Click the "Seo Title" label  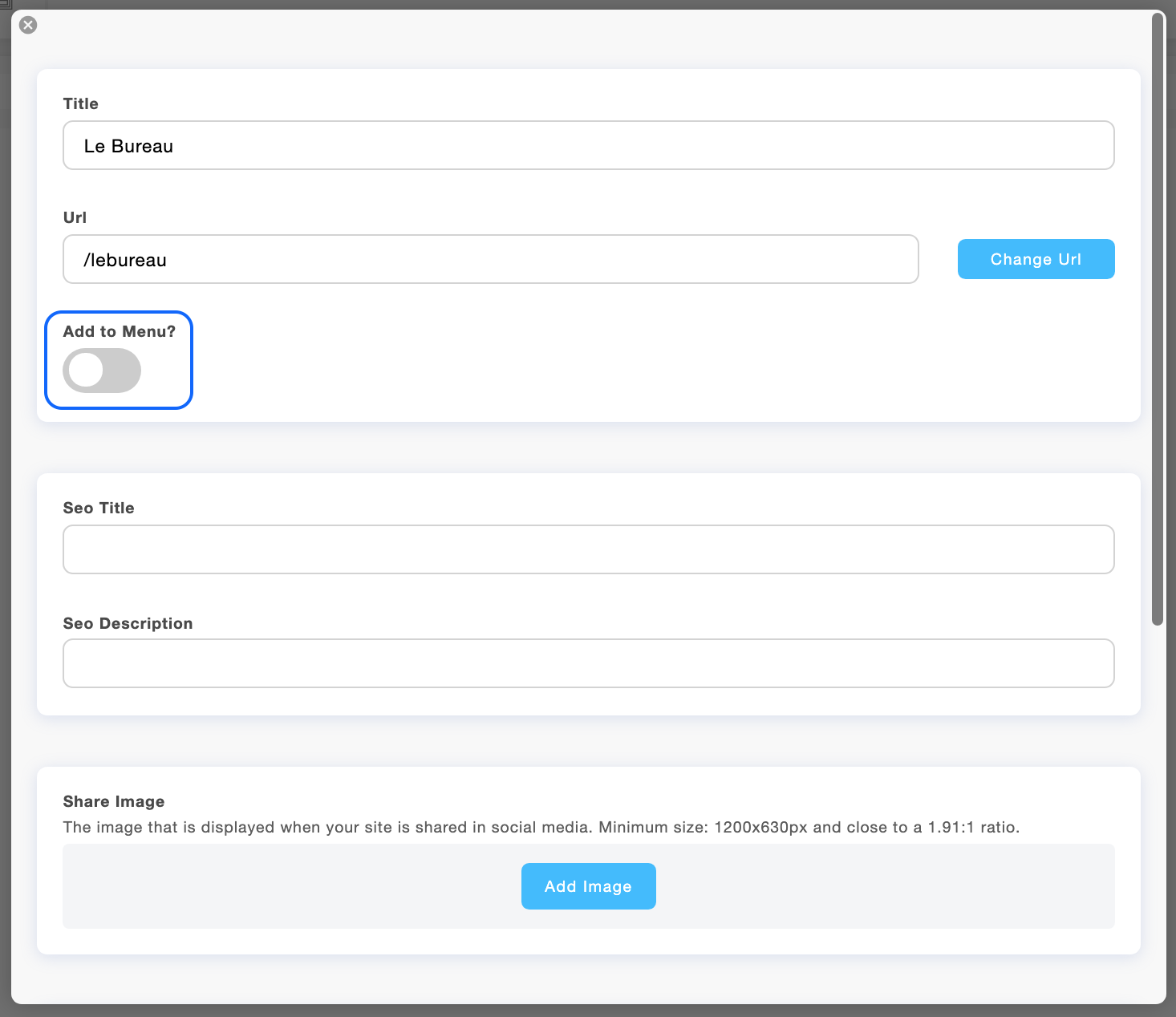[99, 508]
